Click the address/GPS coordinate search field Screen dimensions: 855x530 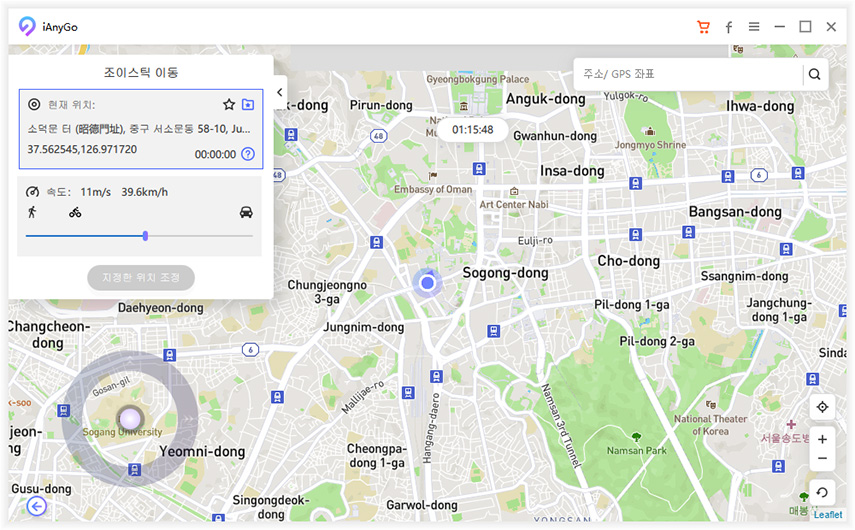[688, 74]
